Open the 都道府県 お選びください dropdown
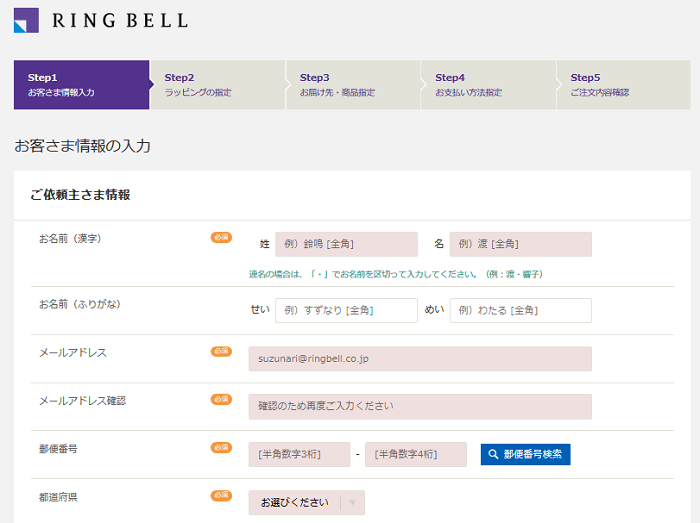 pyautogui.click(x=307, y=502)
